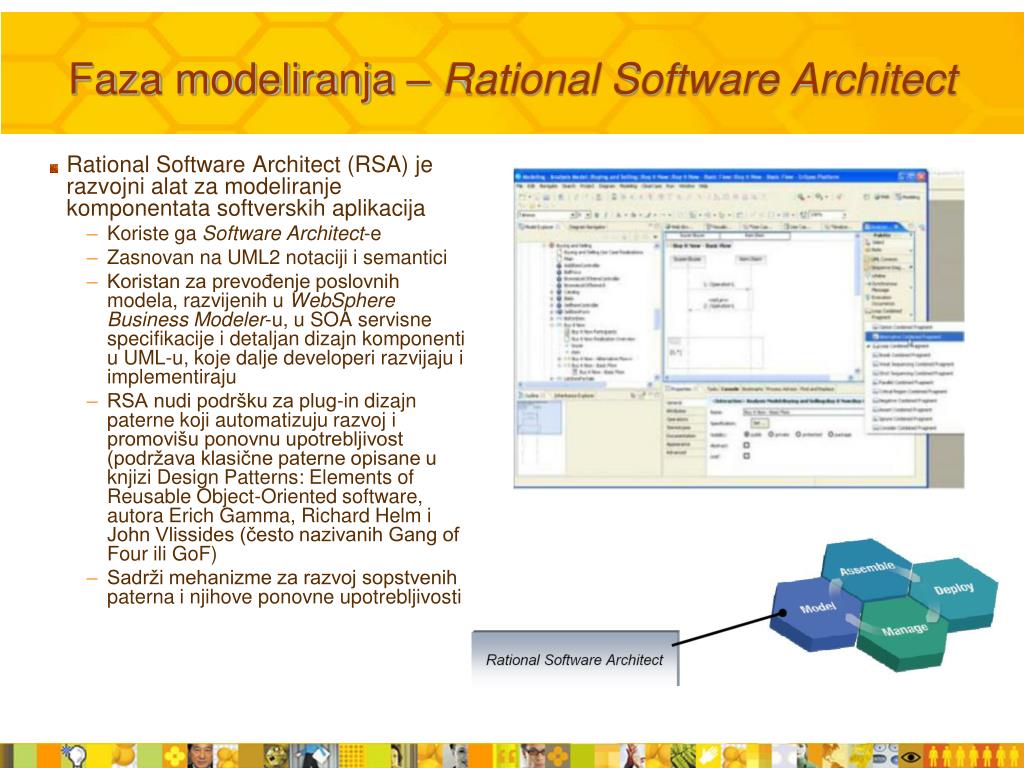Image resolution: width=1024 pixels, height=768 pixels.
Task: Select the Properties view tab
Action: pyautogui.click(x=680, y=389)
